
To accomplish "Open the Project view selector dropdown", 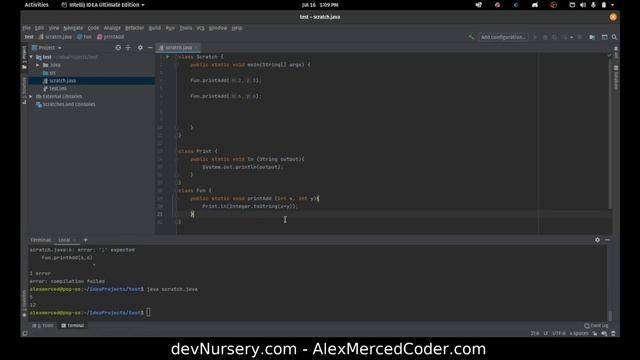I will 47,48.
